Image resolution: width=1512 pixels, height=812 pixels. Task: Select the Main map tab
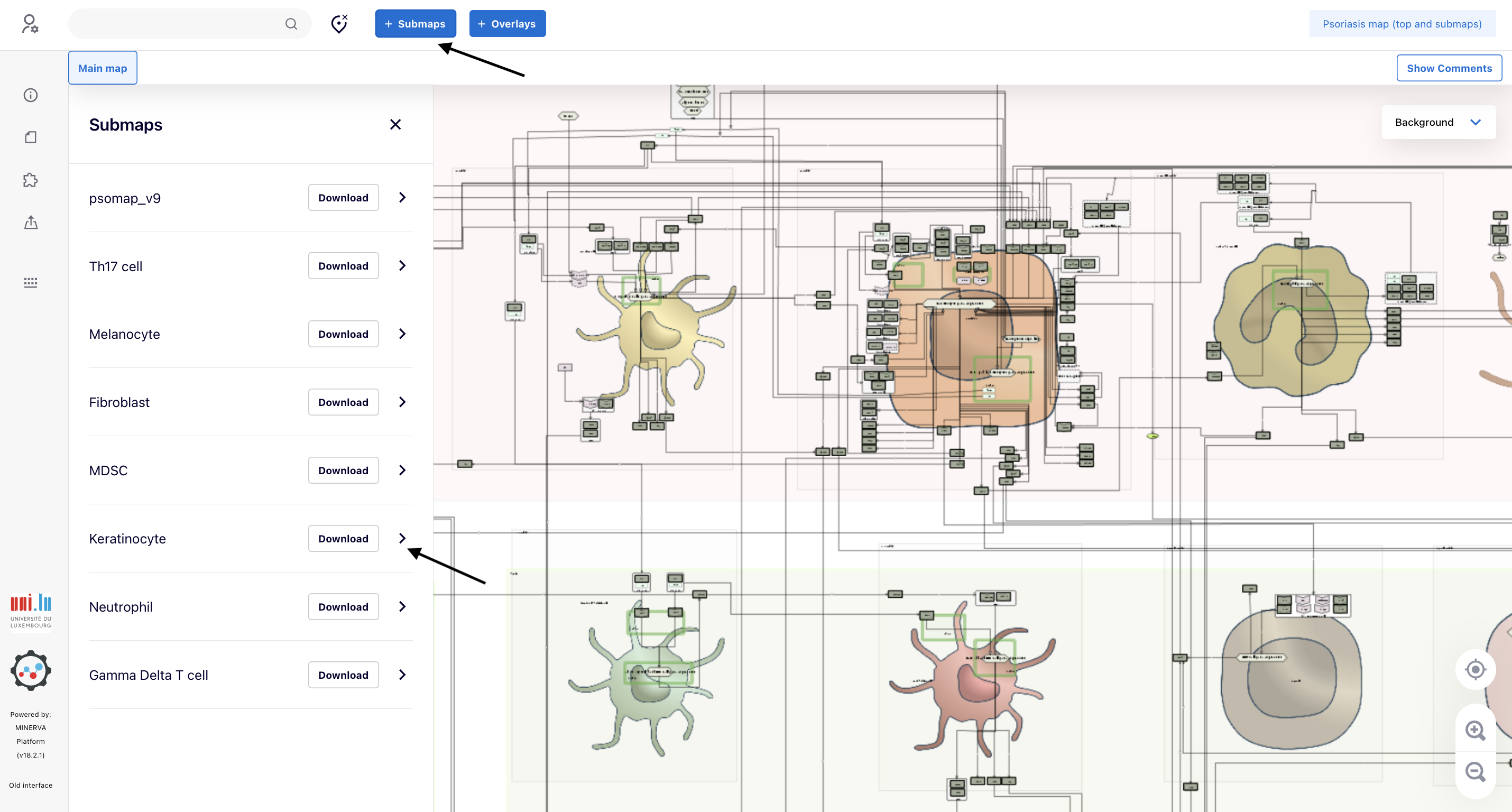[103, 68]
